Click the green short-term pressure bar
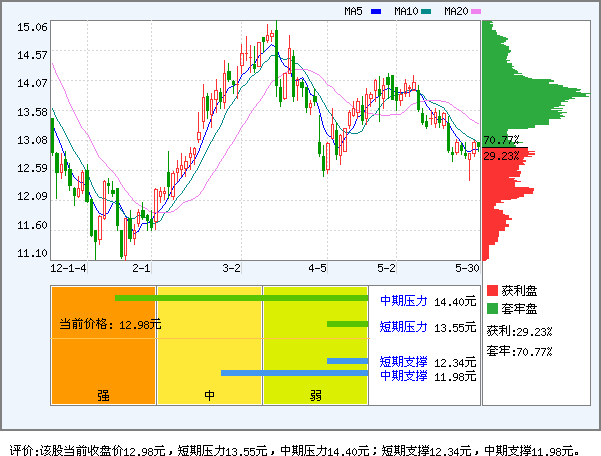The width and height of the screenshot is (601, 456). tap(348, 324)
